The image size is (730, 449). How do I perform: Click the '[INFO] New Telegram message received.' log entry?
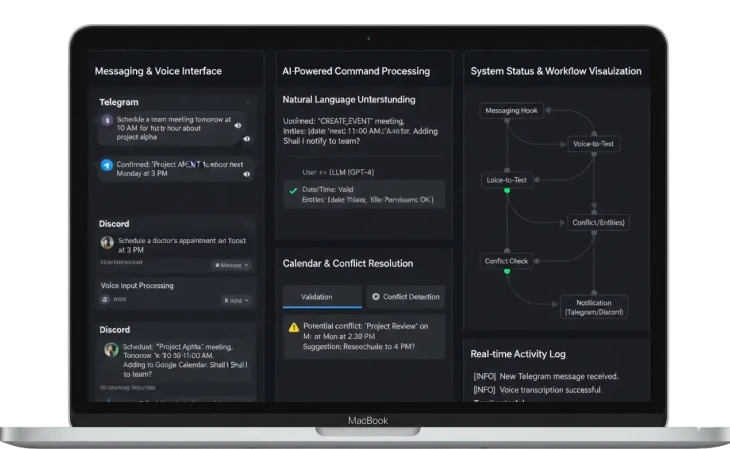(x=546, y=376)
